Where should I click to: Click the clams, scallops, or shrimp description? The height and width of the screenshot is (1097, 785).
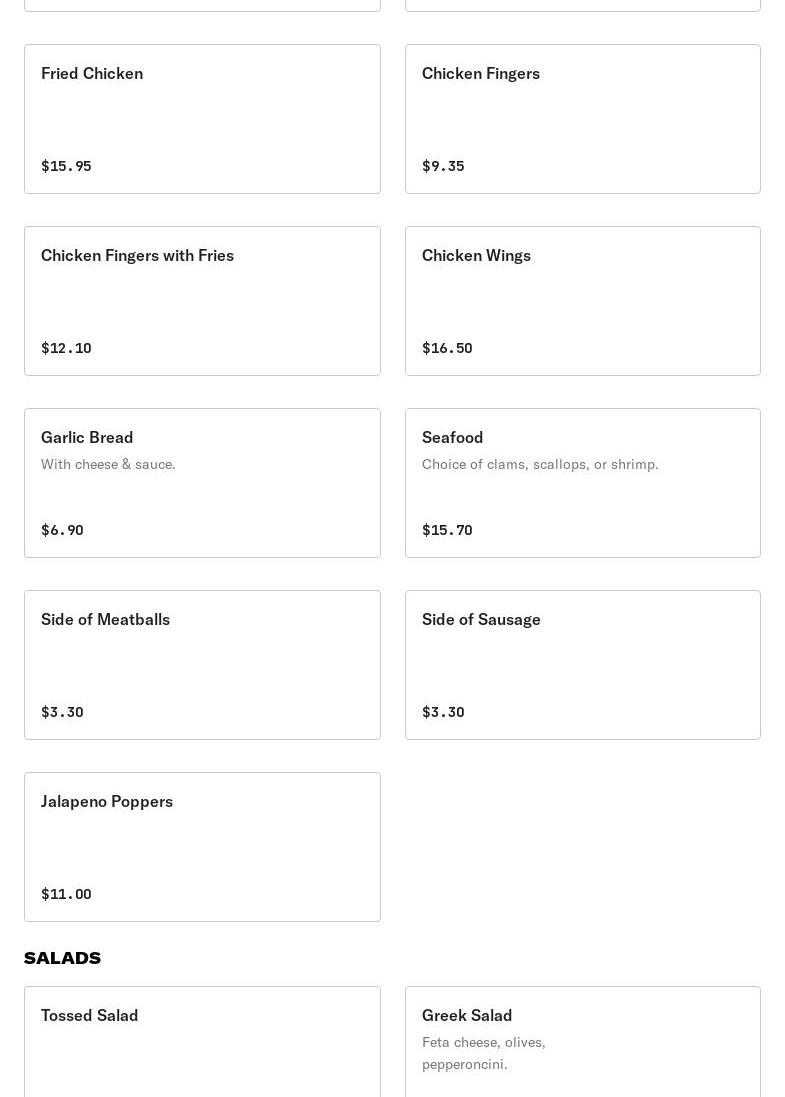tap(540, 464)
